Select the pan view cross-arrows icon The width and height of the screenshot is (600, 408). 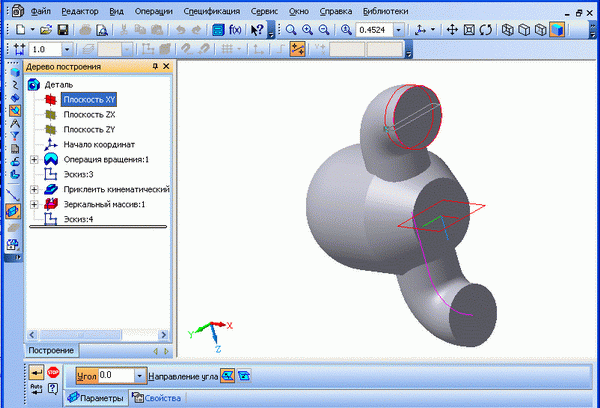452,29
